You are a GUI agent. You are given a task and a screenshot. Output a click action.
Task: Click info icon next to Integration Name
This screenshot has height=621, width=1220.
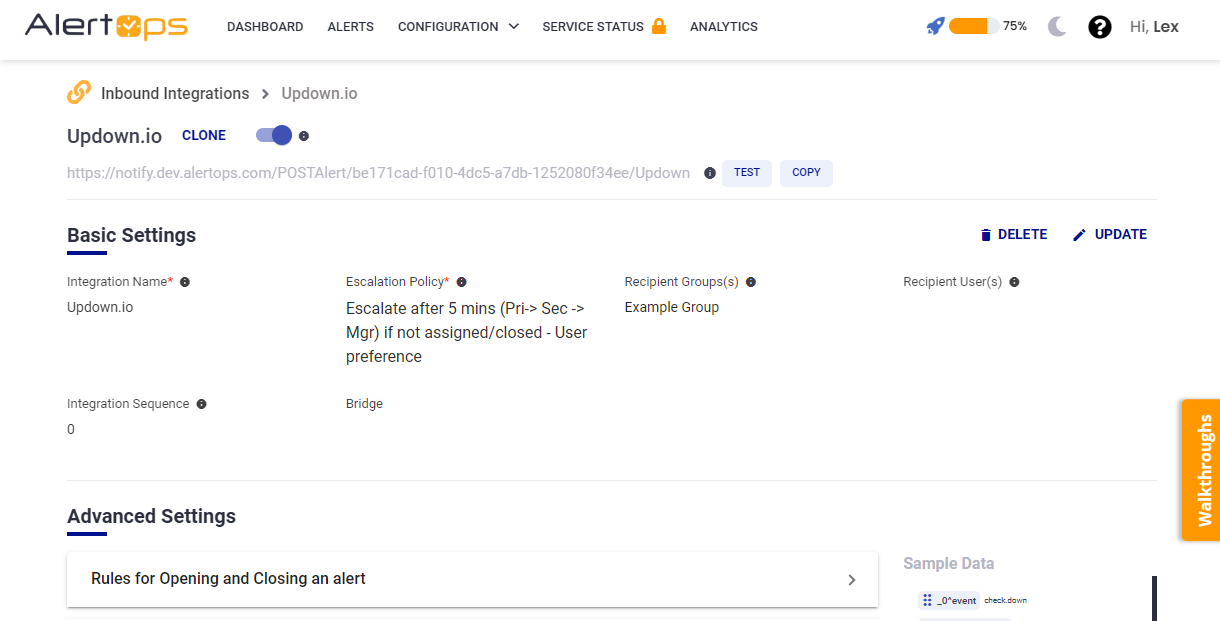(185, 282)
